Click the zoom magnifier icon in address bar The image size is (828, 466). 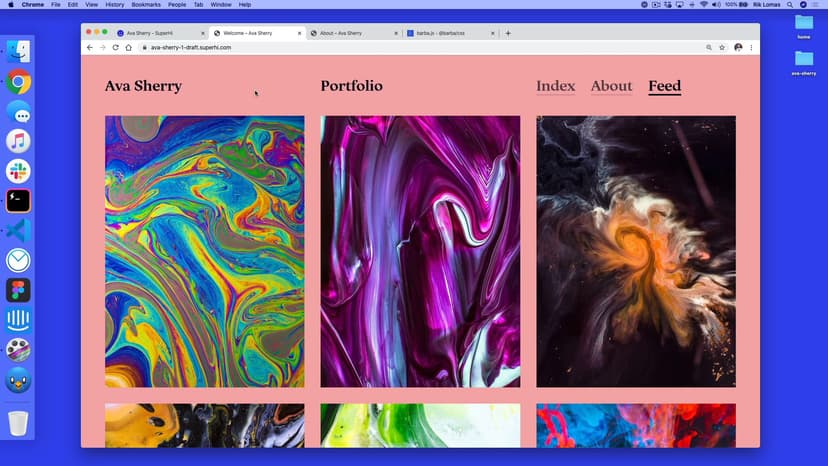(709, 47)
